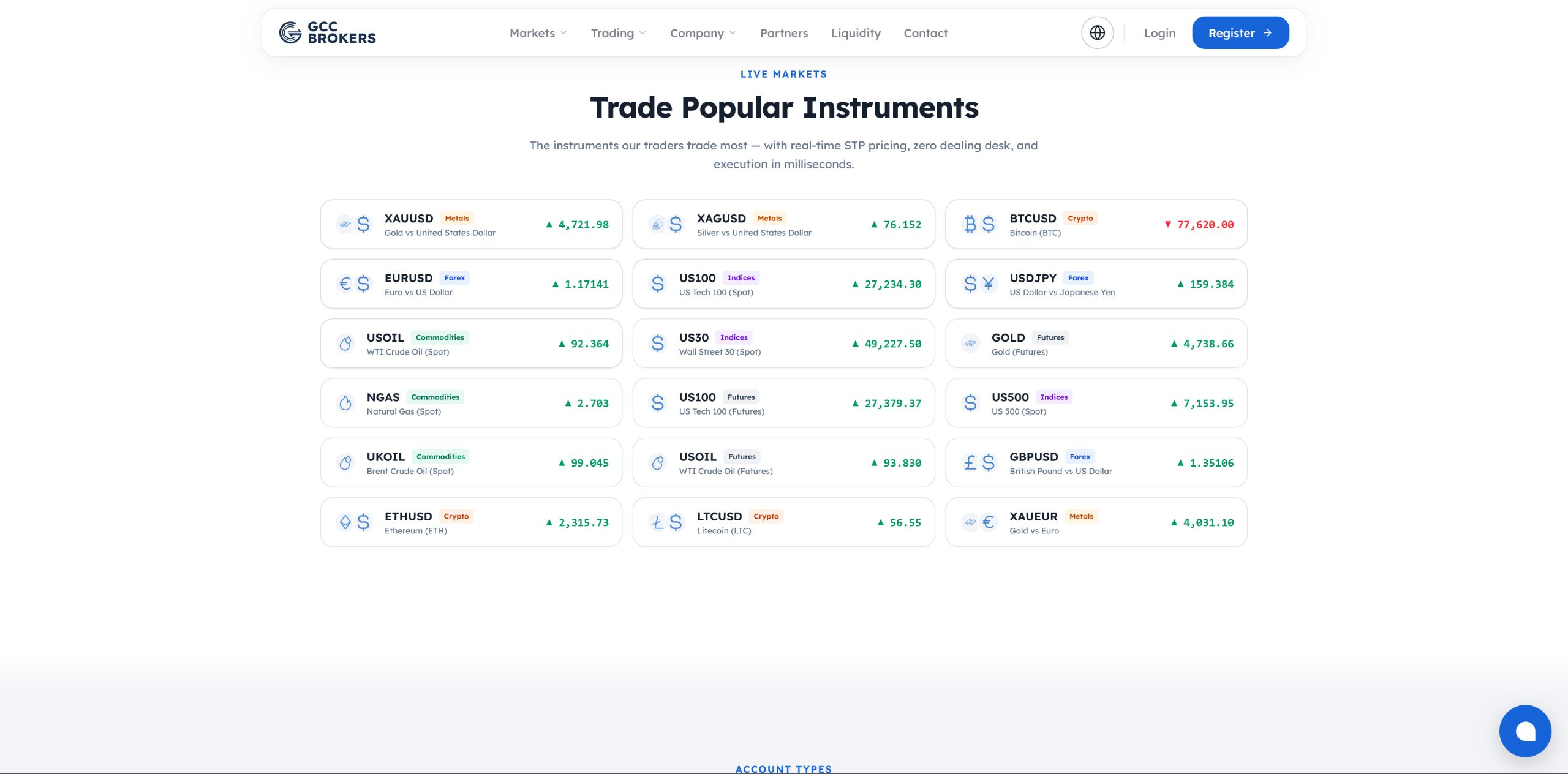This screenshot has height=774, width=1568.
Task: Click the NGAS flame icon
Action: click(x=345, y=403)
